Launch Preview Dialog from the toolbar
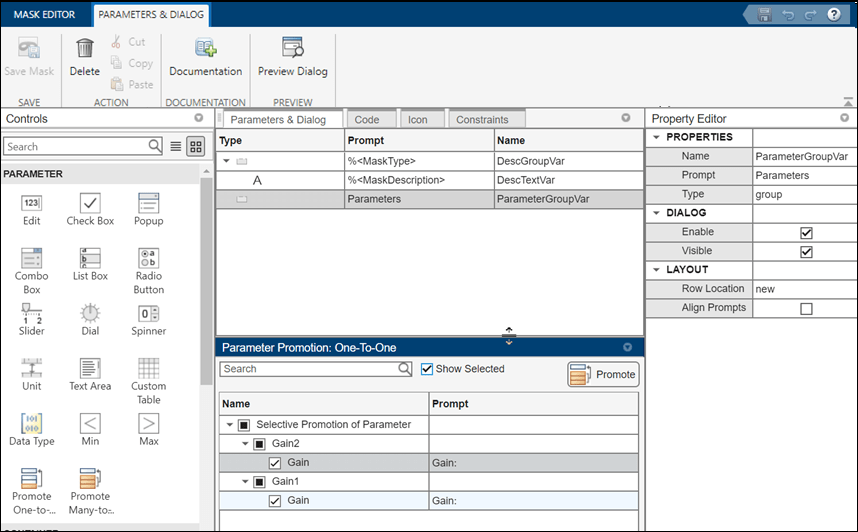The height and width of the screenshot is (532, 858). tap(292, 48)
